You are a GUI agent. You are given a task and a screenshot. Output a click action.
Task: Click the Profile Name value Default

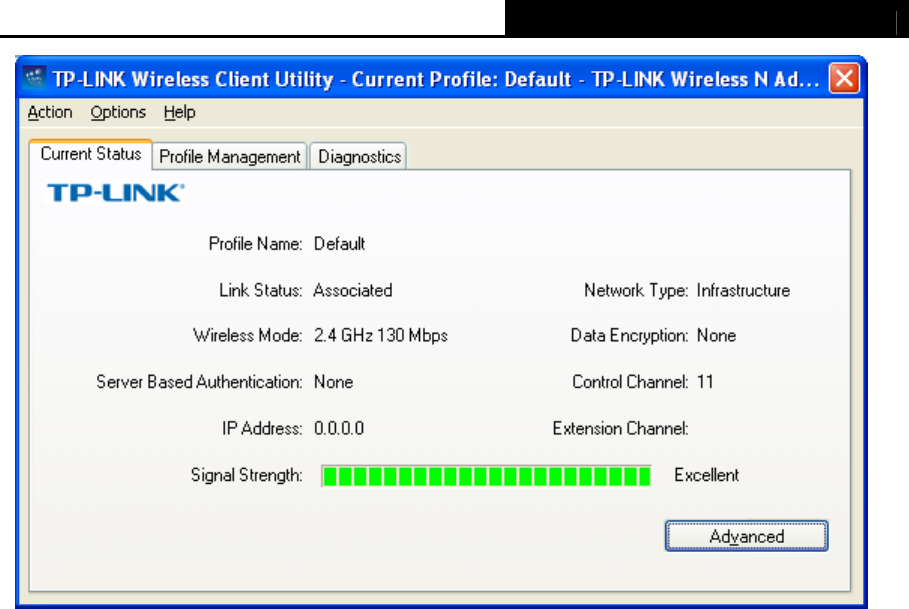click(x=339, y=243)
